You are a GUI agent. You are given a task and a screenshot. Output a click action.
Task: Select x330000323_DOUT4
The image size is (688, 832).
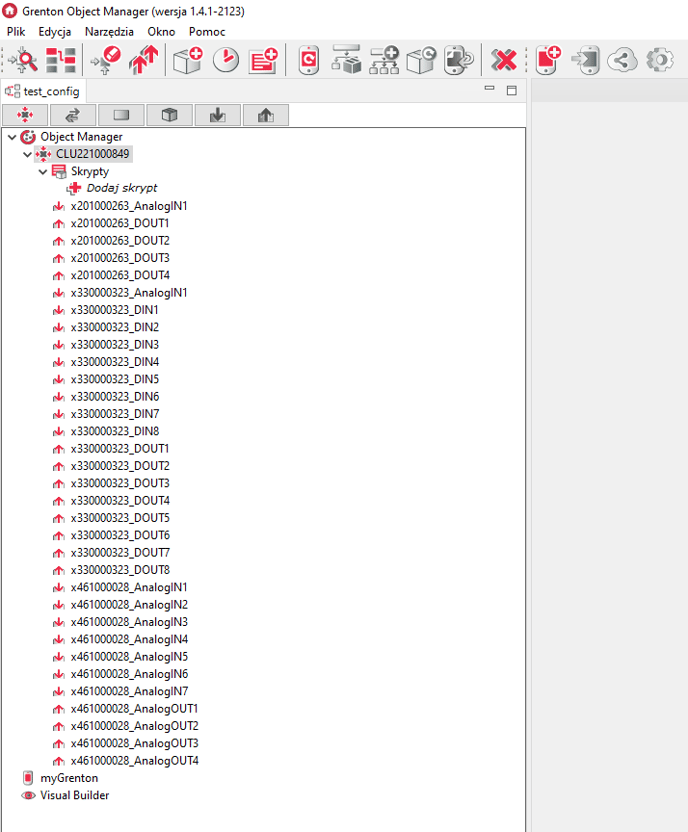pyautogui.click(x=120, y=501)
